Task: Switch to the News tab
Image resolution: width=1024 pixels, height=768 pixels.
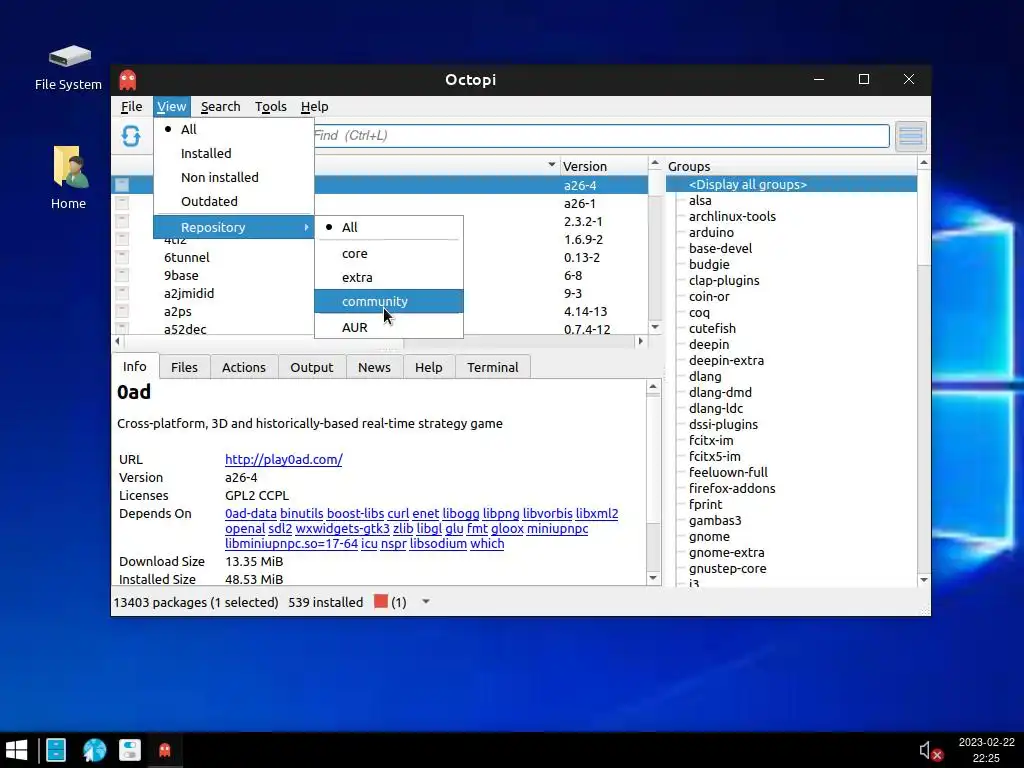Action: [374, 367]
